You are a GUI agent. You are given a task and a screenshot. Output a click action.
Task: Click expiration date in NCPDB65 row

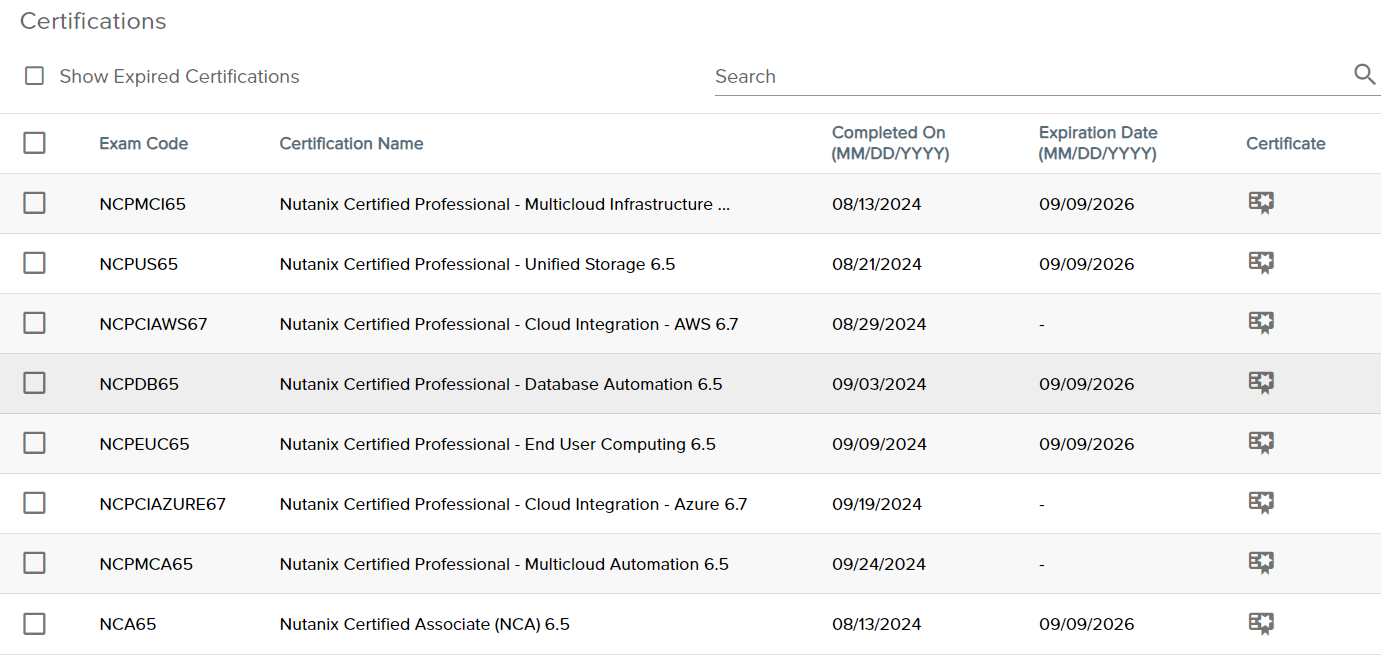click(1087, 384)
